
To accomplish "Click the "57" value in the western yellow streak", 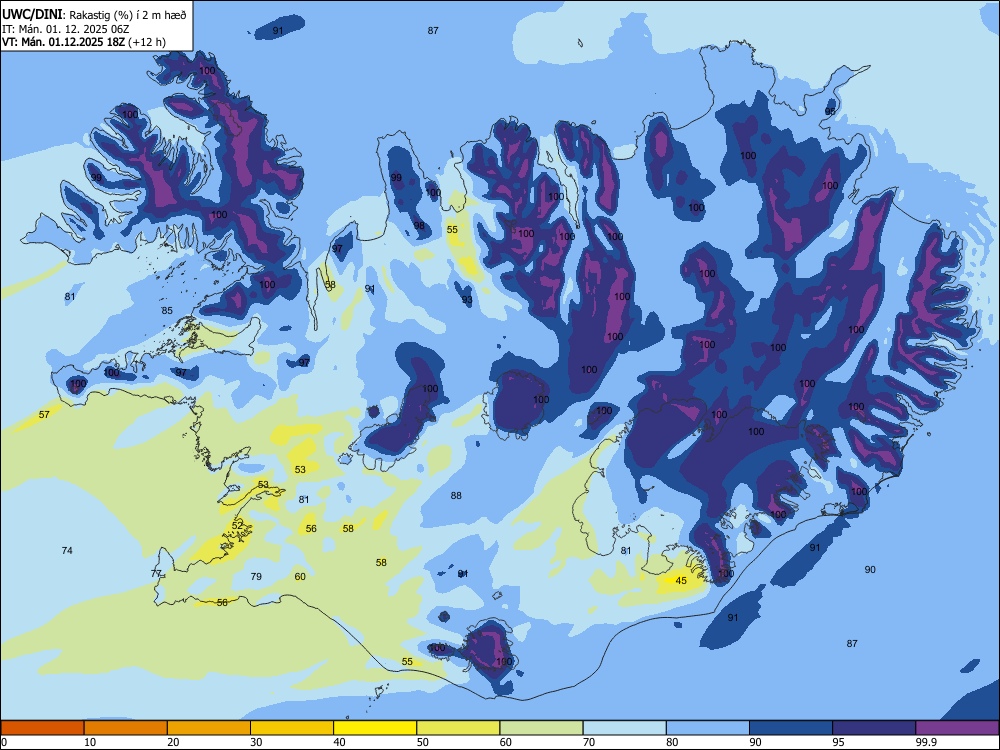I will [44, 415].
